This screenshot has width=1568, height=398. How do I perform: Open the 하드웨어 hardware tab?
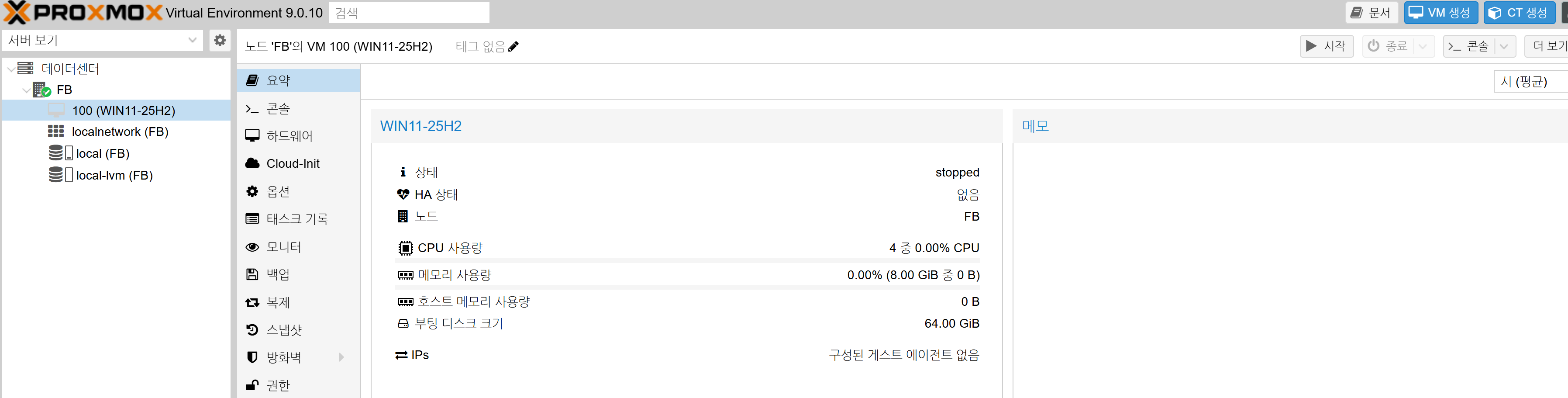coord(298,136)
